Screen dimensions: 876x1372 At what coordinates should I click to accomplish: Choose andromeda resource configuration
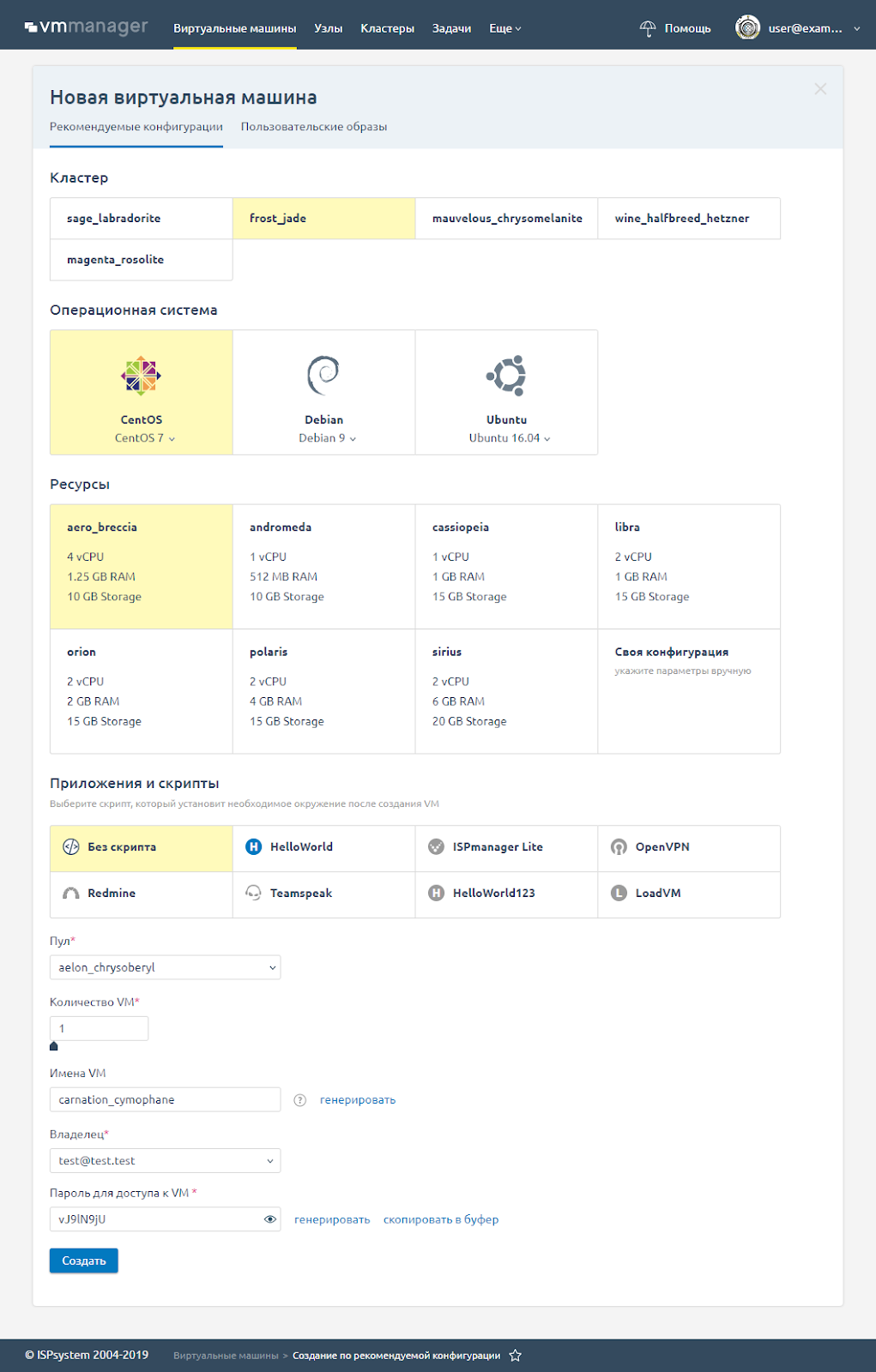point(324,567)
